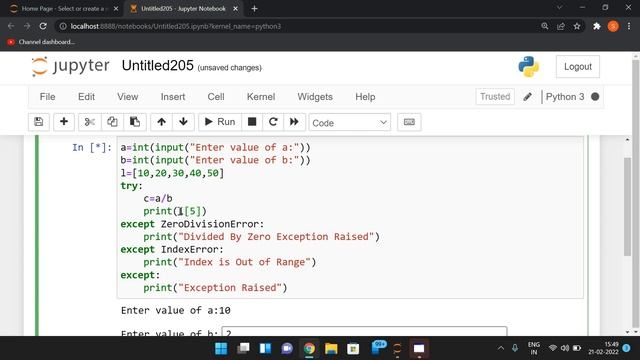Open the Channel dashboard bookmark
The width and height of the screenshot is (640, 360).
tap(41, 42)
